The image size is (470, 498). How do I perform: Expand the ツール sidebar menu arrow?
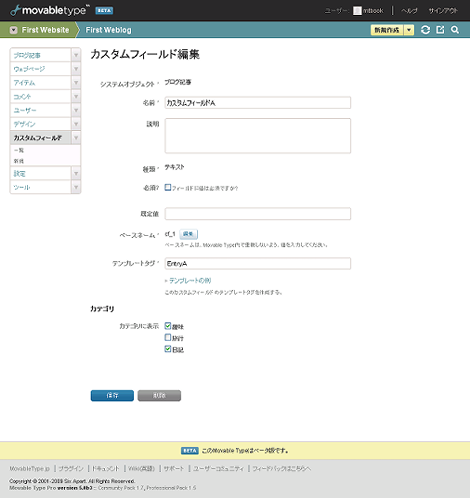[76, 187]
